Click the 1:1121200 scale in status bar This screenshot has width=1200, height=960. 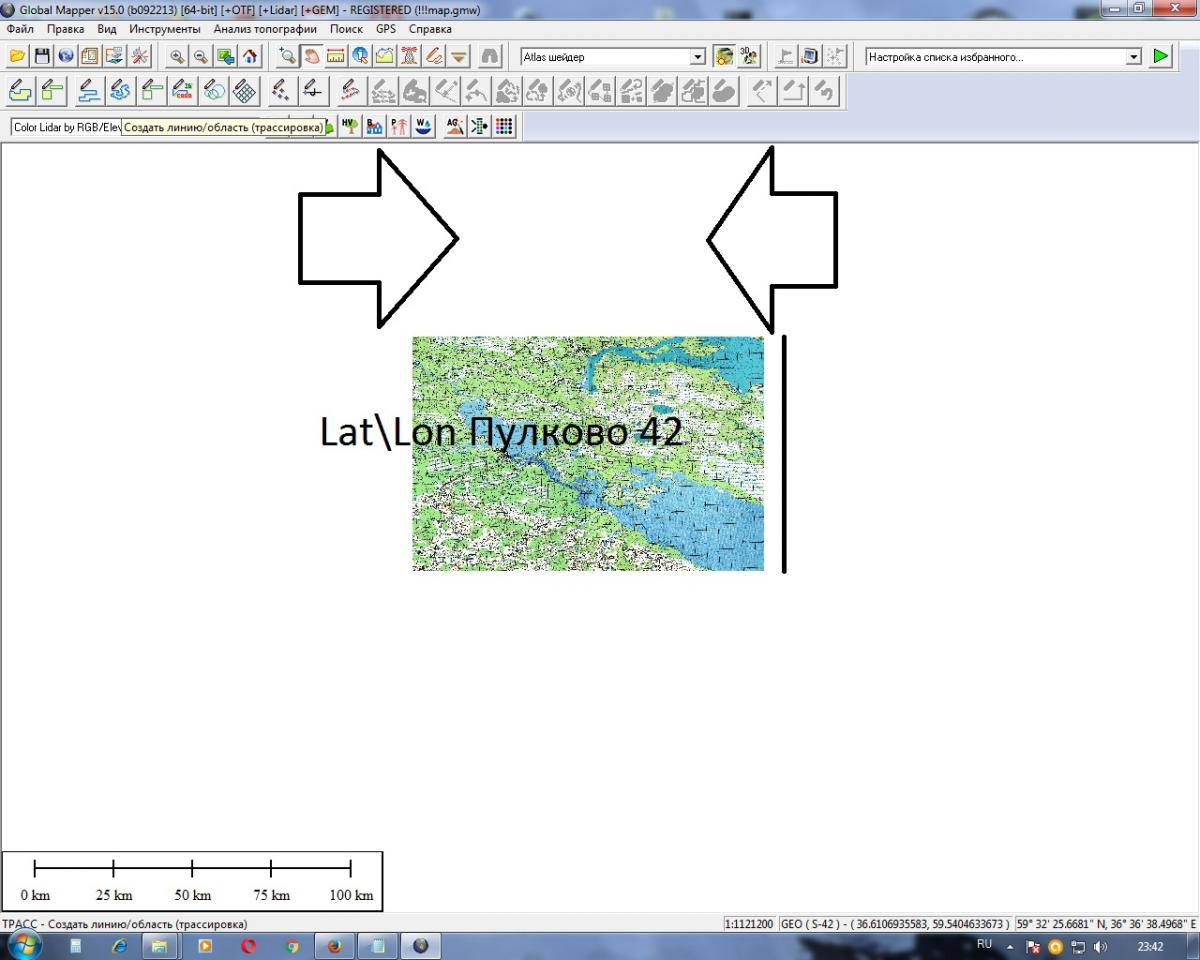point(748,924)
